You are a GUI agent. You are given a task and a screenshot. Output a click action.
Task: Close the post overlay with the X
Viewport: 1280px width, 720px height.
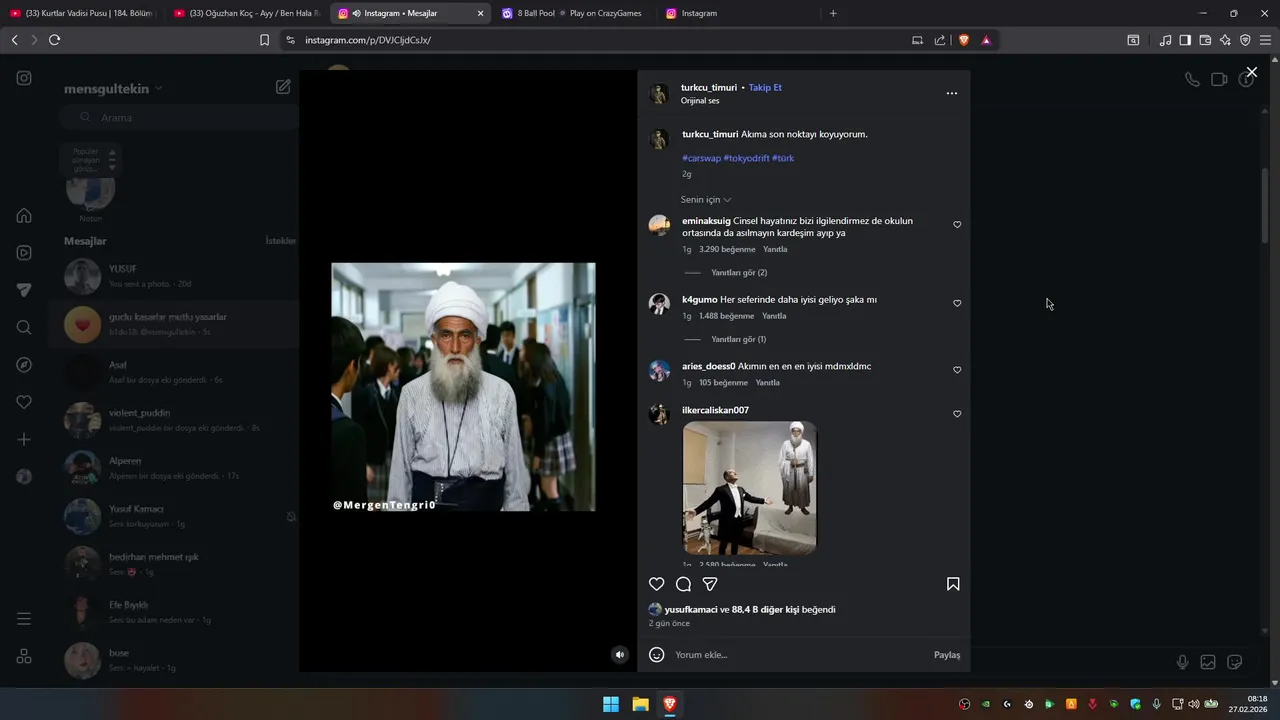(1251, 72)
